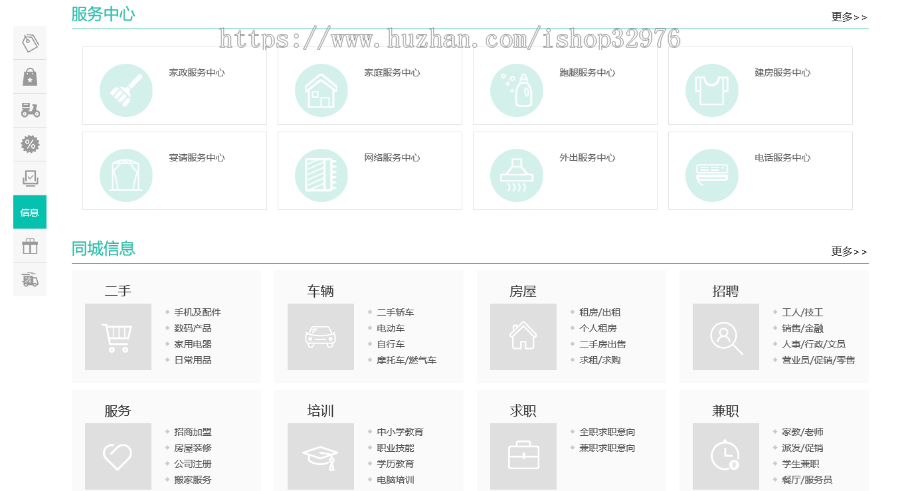Click the person search icon under 招聘
The height and width of the screenshot is (491, 900).
point(726,337)
